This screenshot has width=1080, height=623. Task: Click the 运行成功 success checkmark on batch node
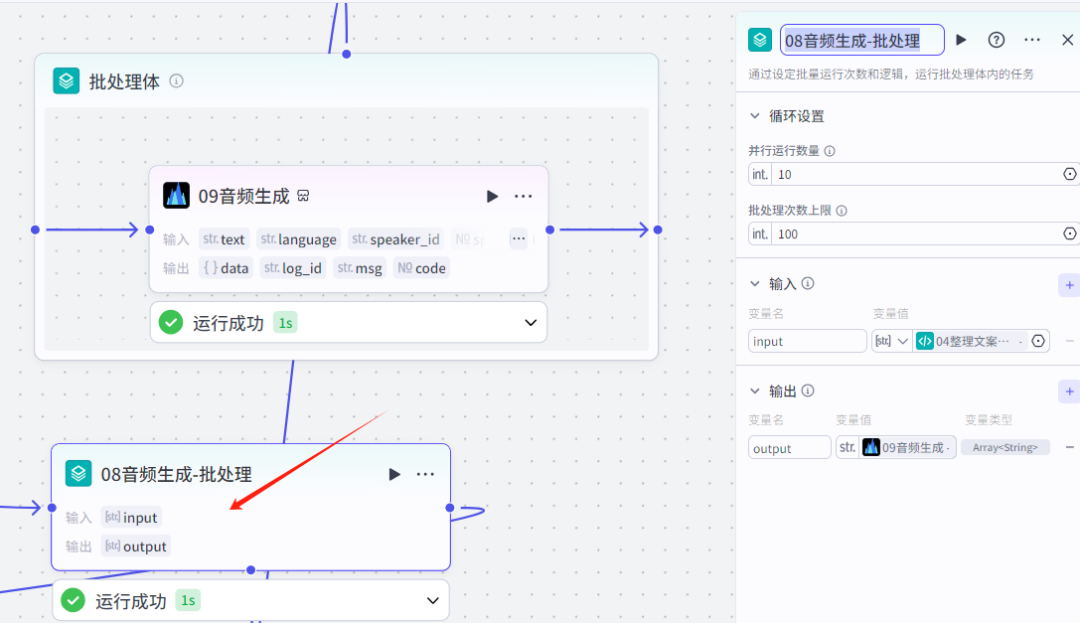tap(73, 600)
